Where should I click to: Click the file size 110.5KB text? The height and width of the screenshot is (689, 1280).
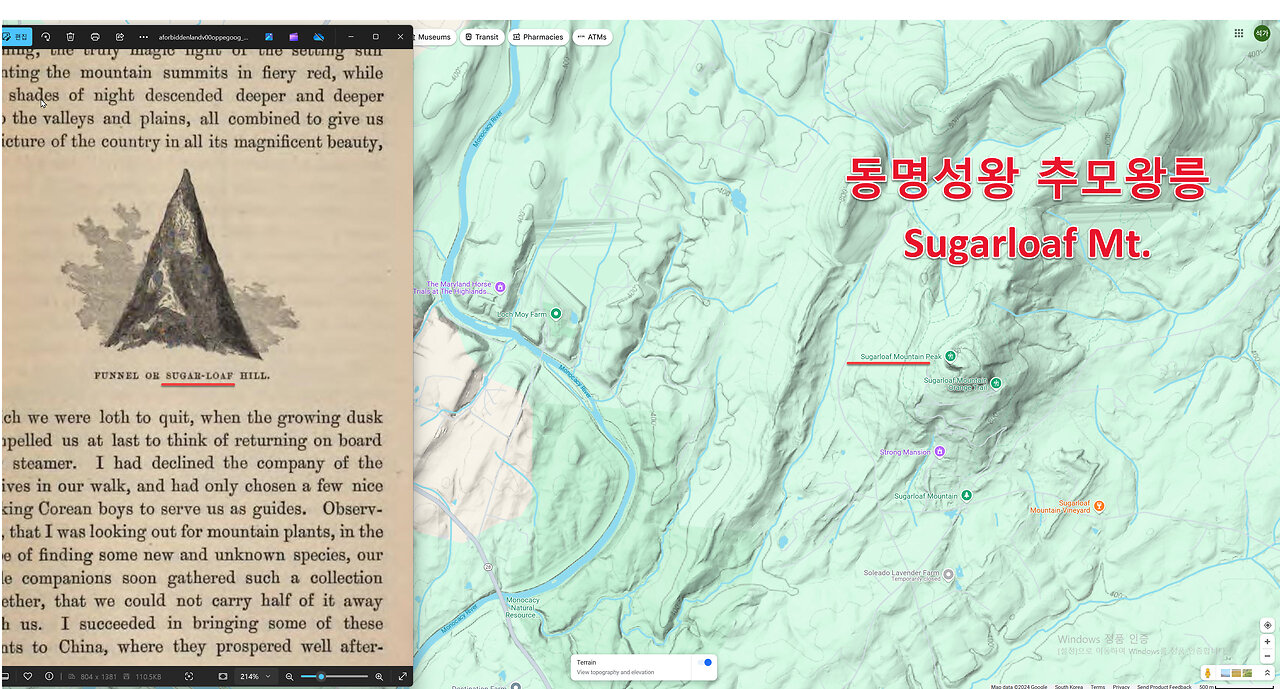(x=147, y=677)
